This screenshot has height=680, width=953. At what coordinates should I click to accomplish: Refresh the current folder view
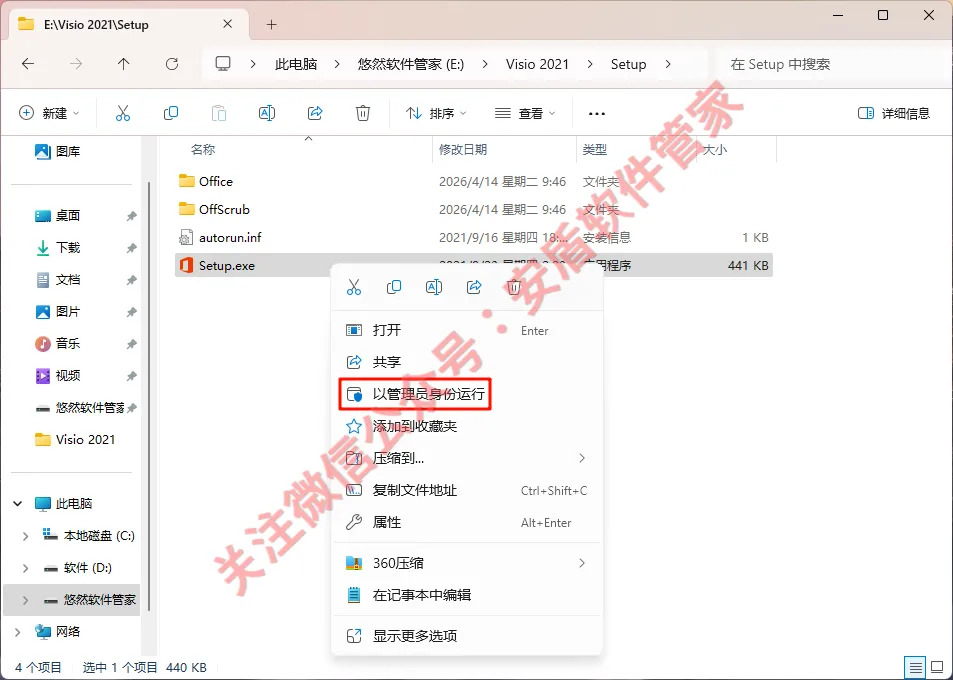172,64
